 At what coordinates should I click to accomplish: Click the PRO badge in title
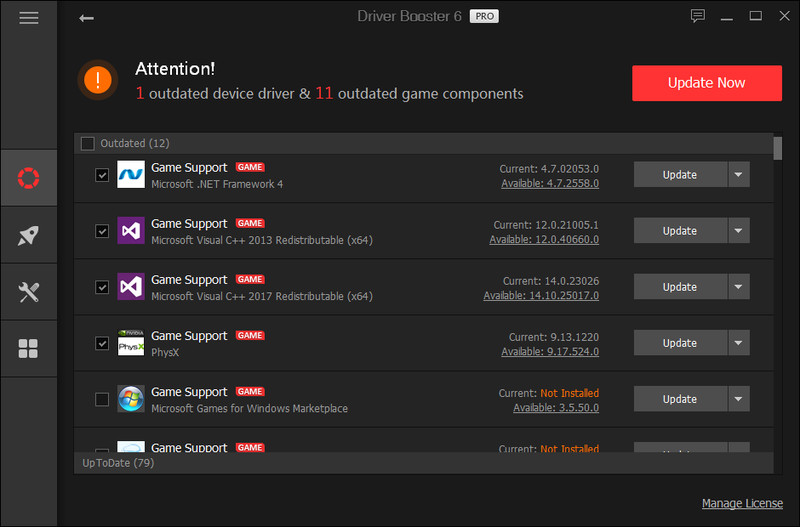click(x=484, y=16)
